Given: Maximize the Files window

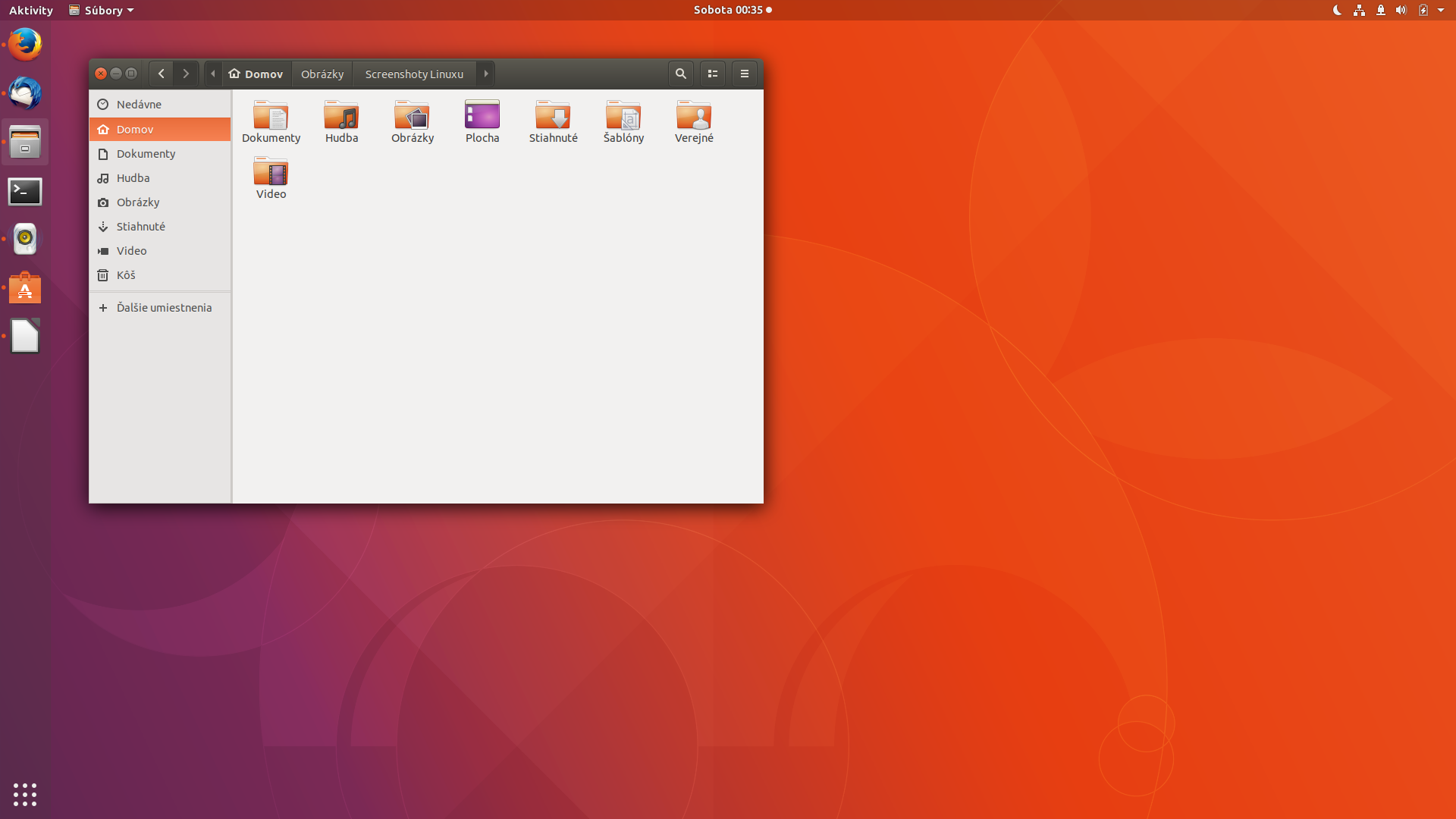Looking at the screenshot, I should click(x=131, y=74).
